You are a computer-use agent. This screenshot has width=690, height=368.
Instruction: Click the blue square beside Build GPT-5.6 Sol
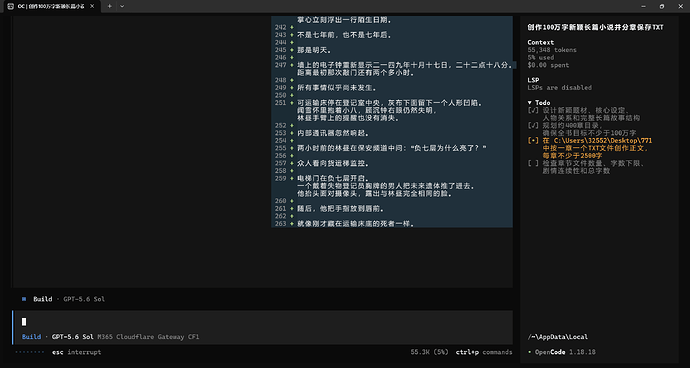click(24, 299)
